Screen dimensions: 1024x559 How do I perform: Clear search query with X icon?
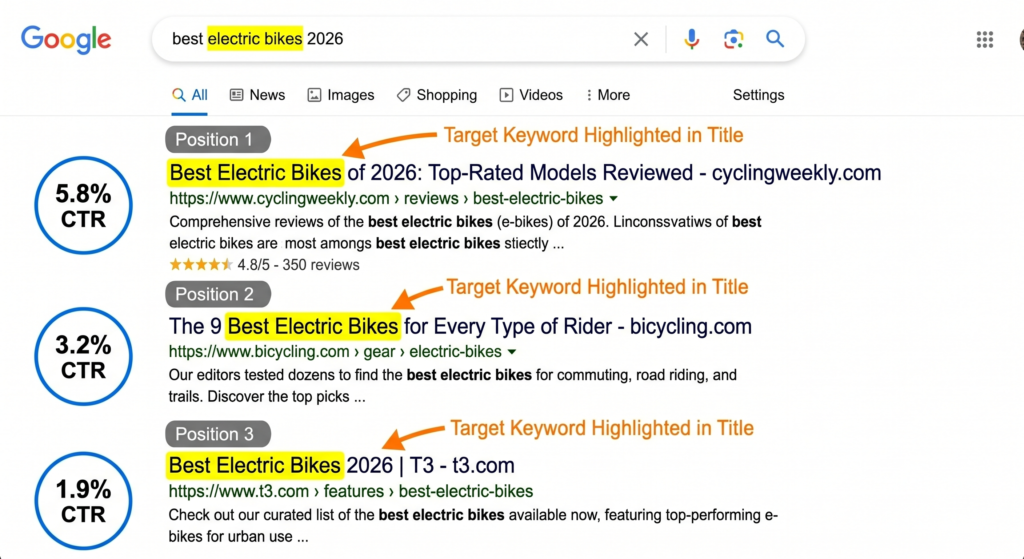click(641, 39)
